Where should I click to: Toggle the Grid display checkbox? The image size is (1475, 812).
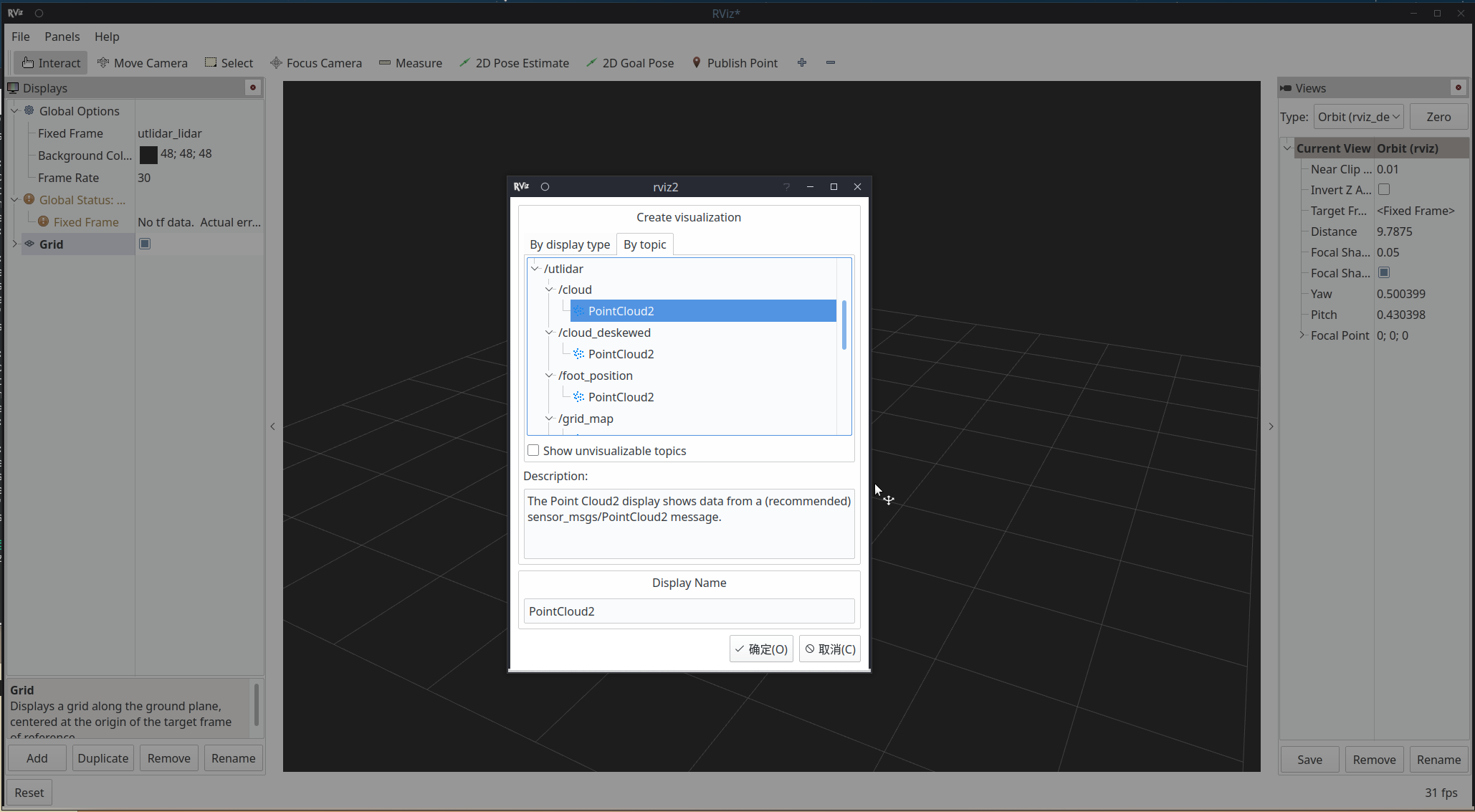(x=145, y=244)
